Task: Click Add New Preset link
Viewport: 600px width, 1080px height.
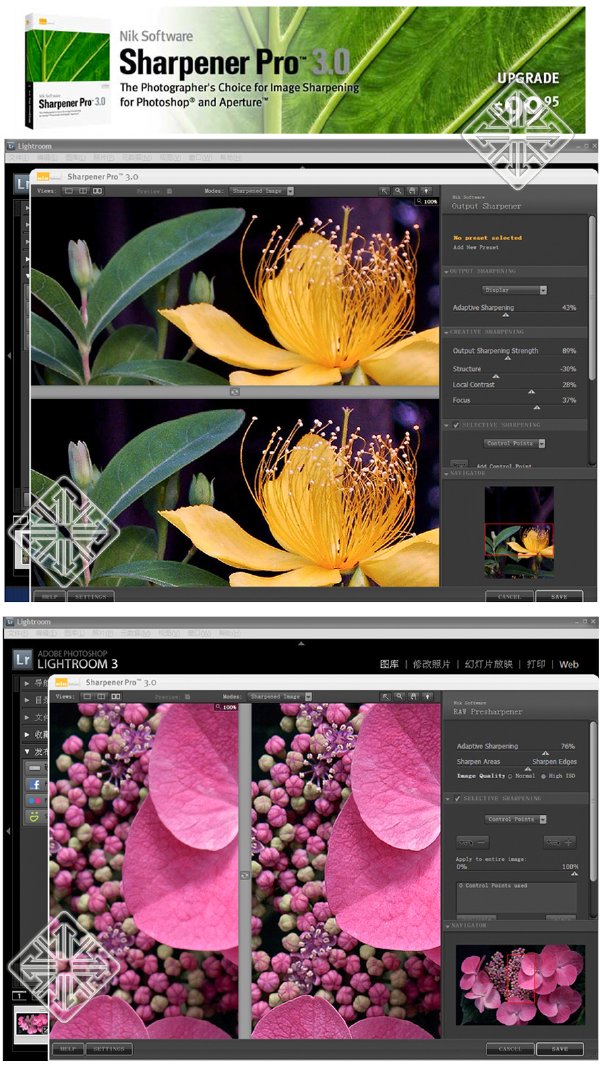Action: click(x=476, y=247)
